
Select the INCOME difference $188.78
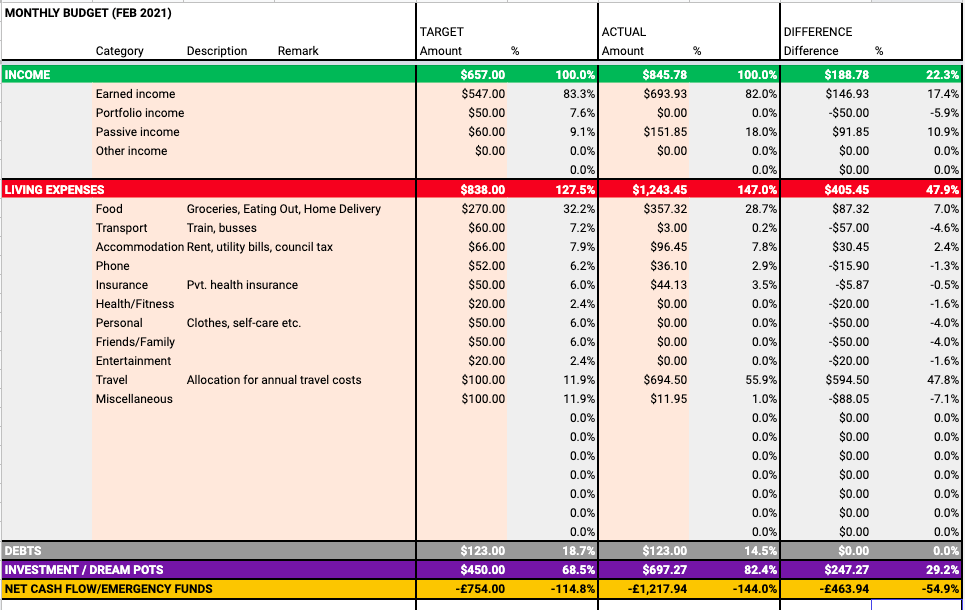847,74
